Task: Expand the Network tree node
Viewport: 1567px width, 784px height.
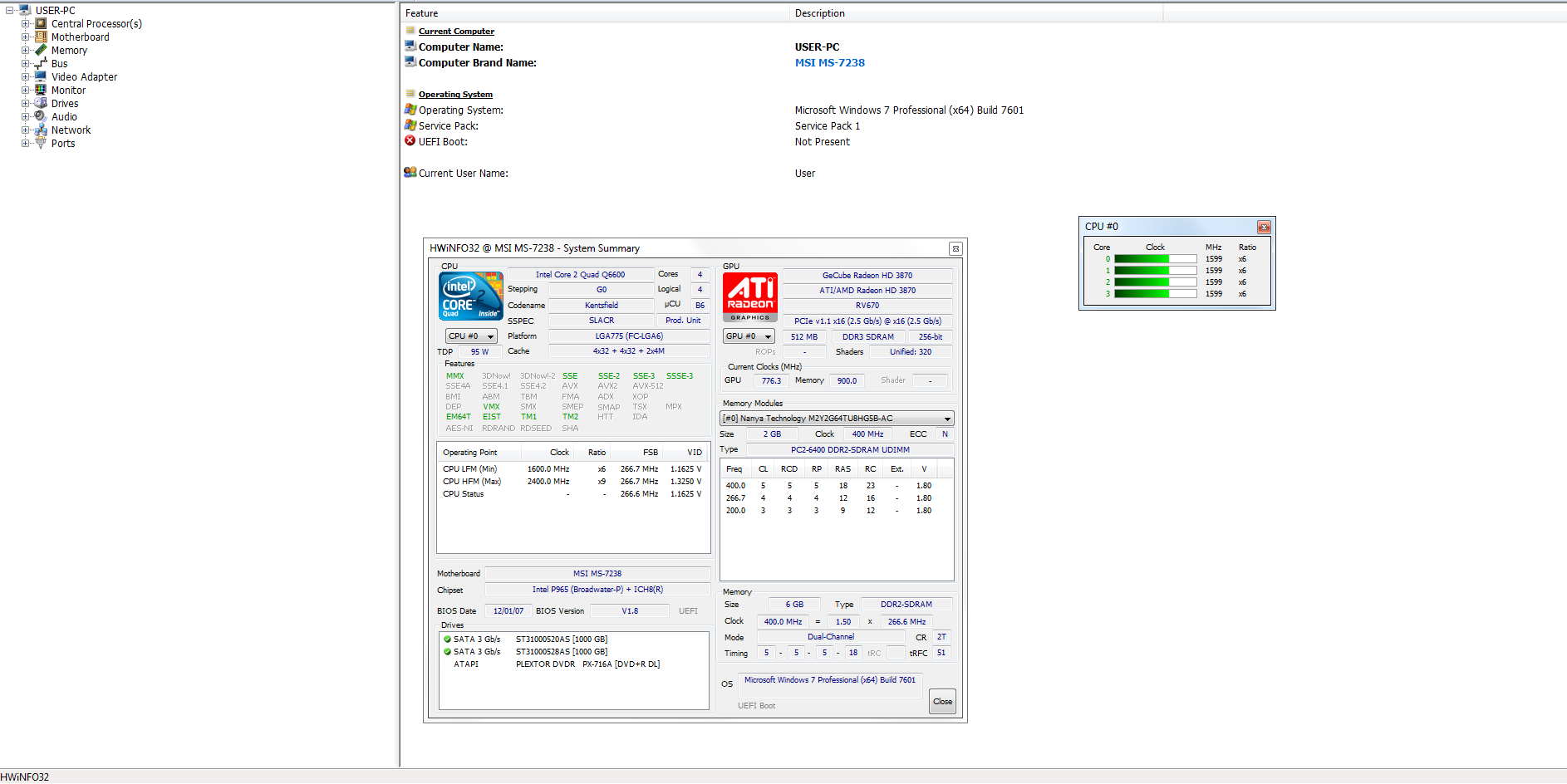Action: coord(25,130)
